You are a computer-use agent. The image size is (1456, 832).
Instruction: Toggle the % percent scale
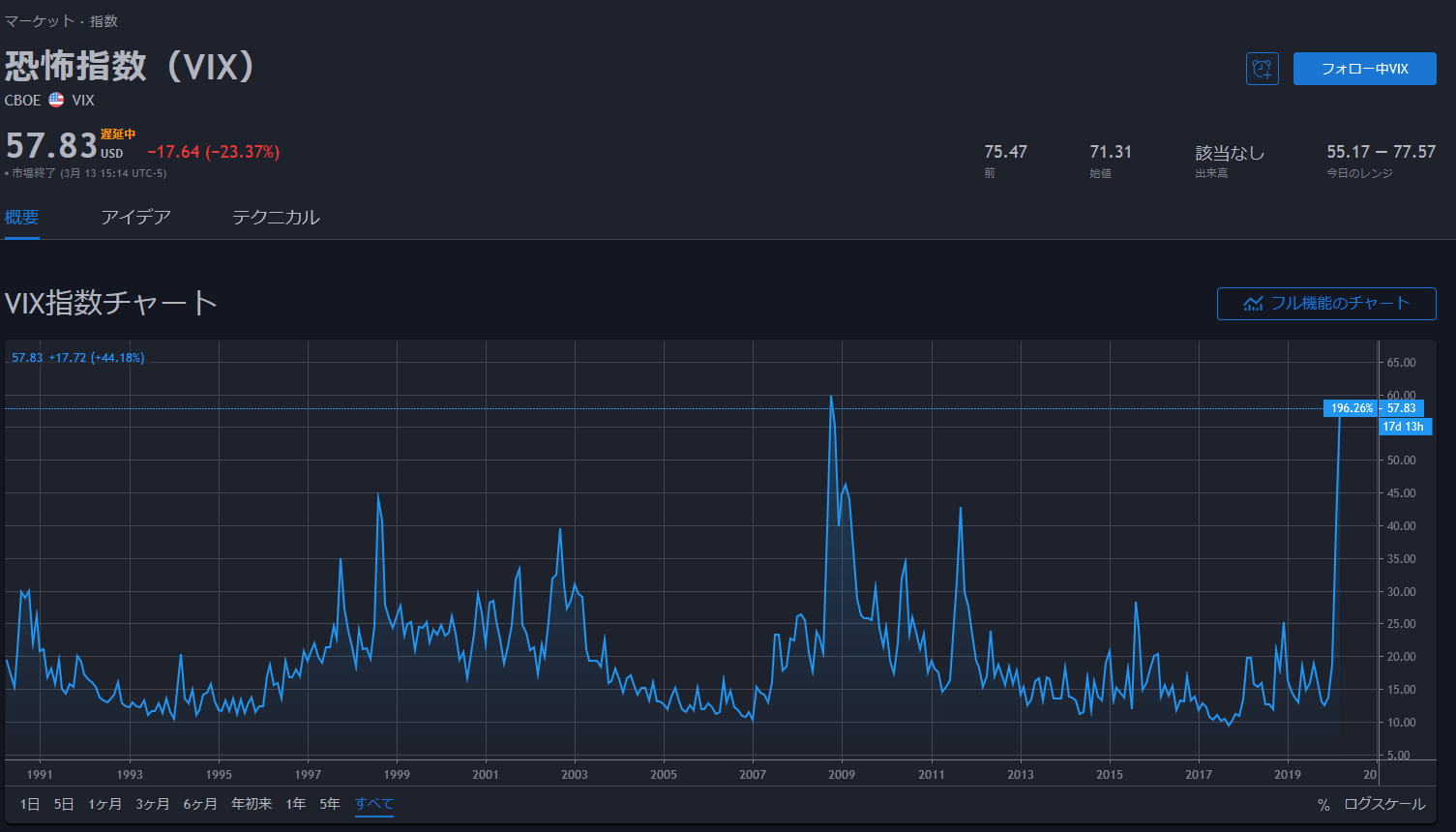(x=1323, y=805)
